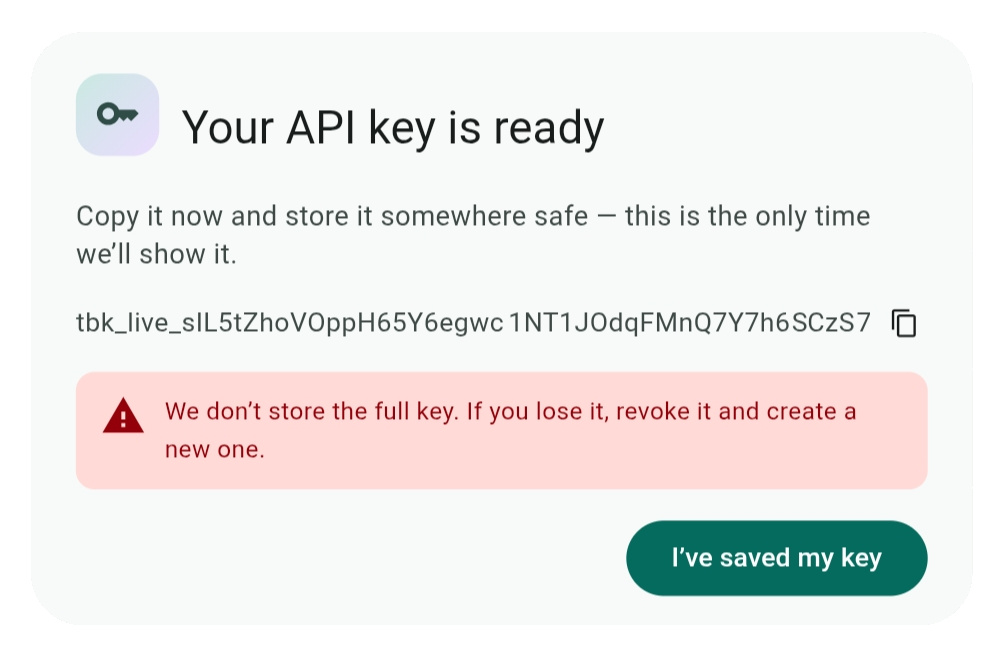
Task: Copy the API key using the clipboard icon
Action: tap(904, 323)
